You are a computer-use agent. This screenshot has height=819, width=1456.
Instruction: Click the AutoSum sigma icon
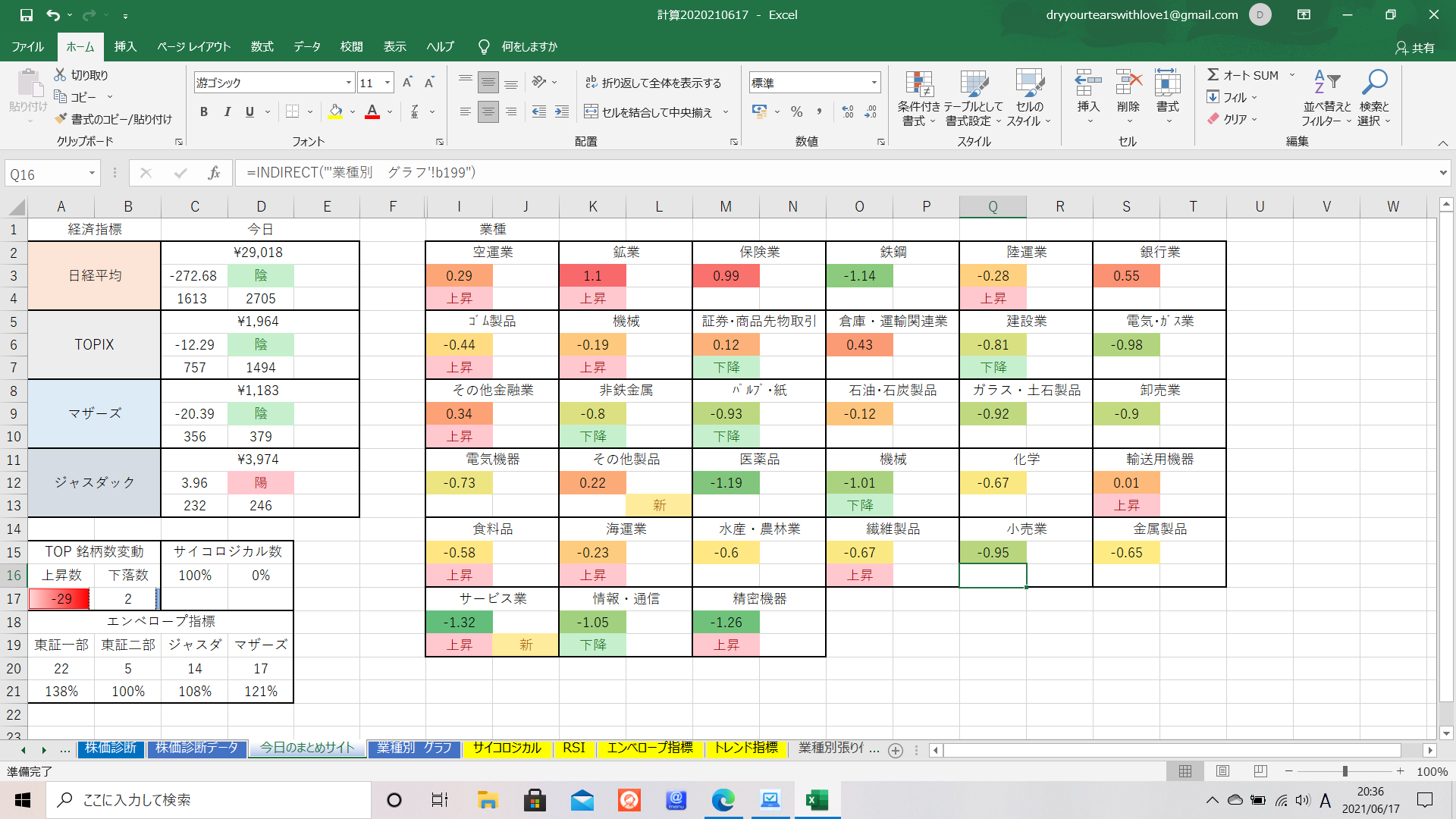[x=1213, y=75]
